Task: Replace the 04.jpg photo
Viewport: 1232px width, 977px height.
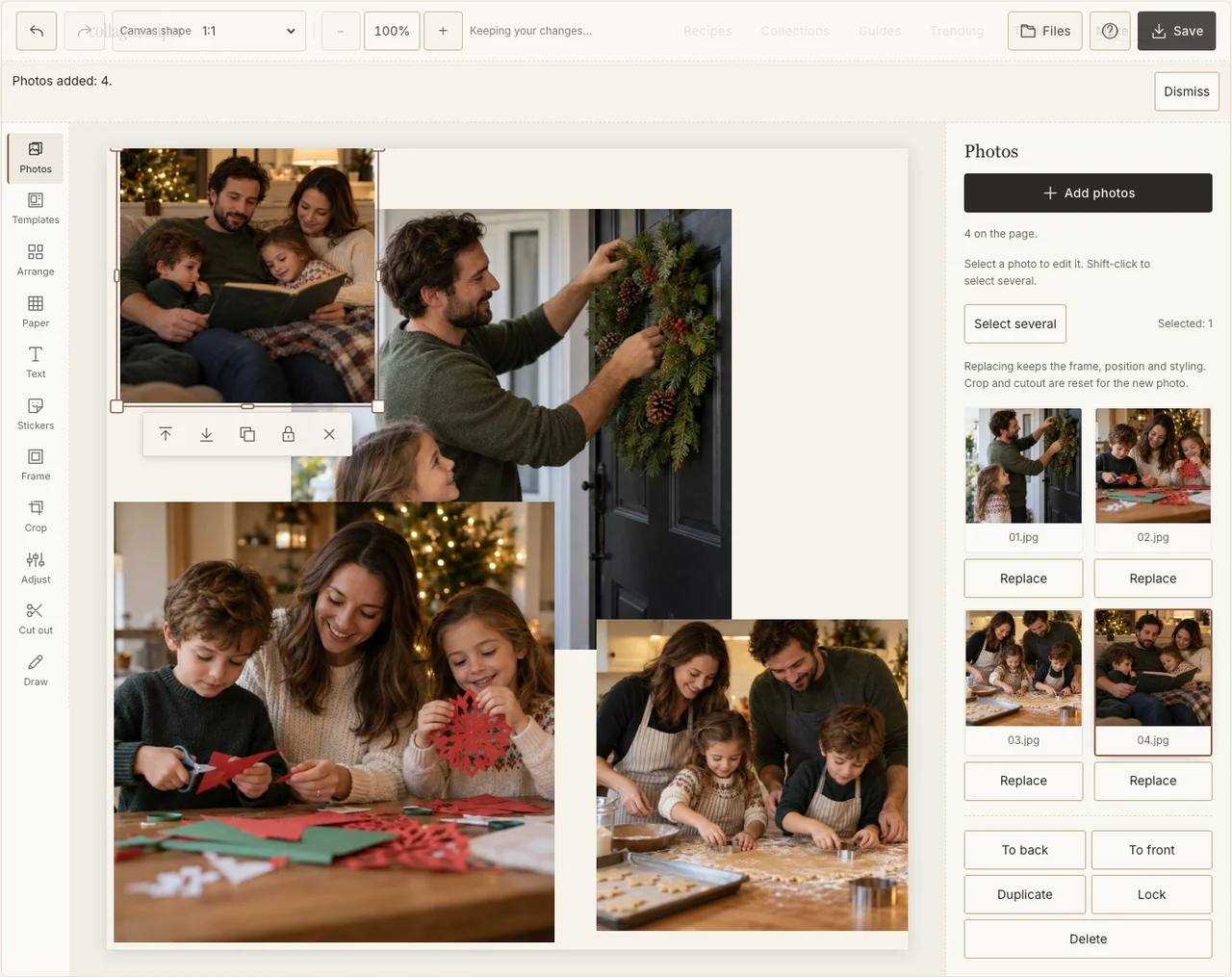Action: 1153,781
